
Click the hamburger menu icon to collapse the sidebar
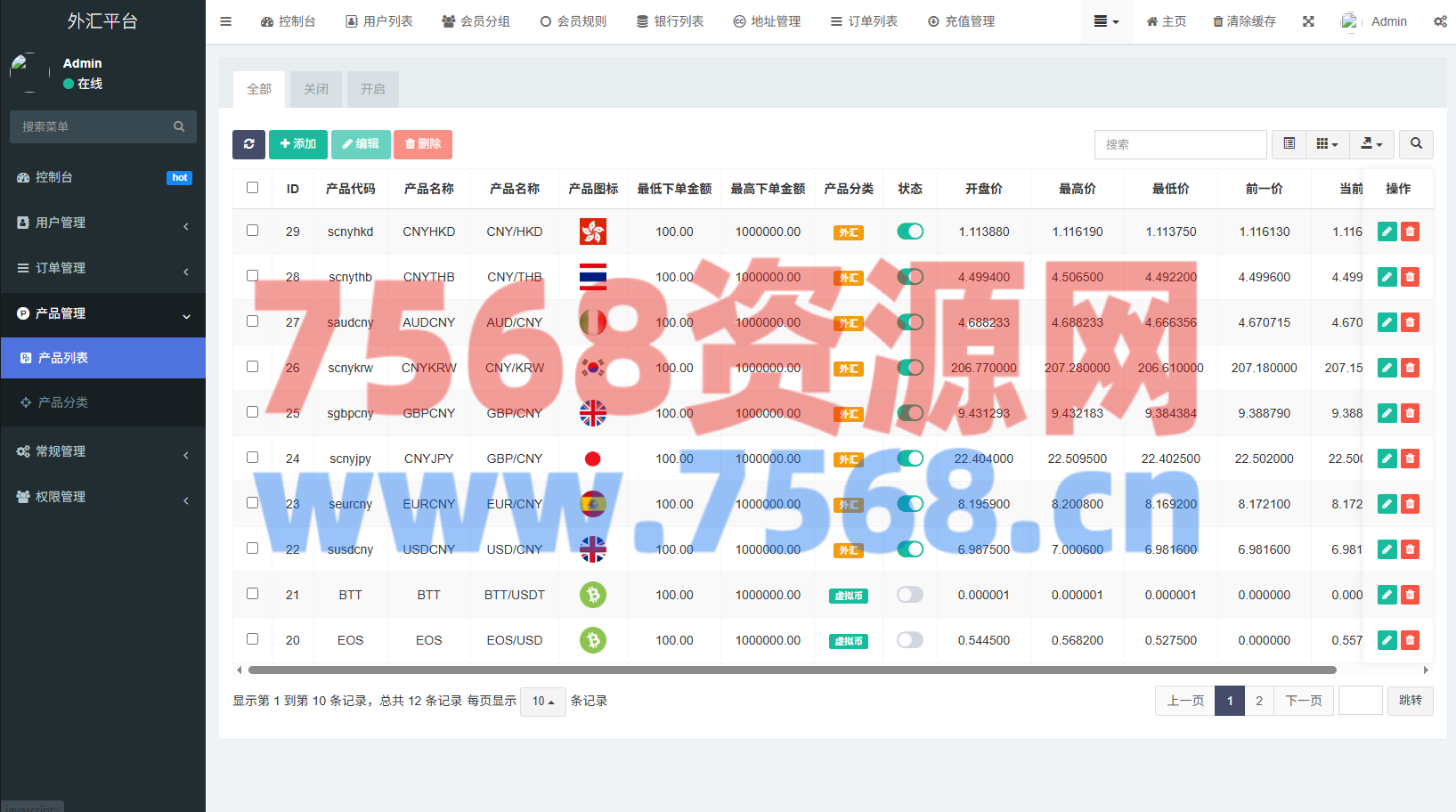[226, 21]
